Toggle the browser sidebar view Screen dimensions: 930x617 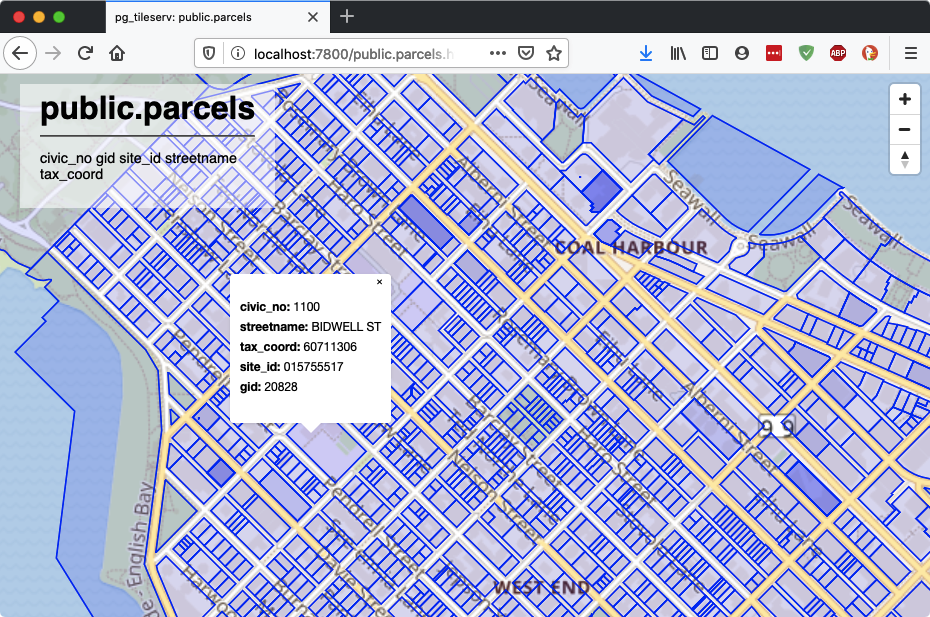[x=710, y=53]
